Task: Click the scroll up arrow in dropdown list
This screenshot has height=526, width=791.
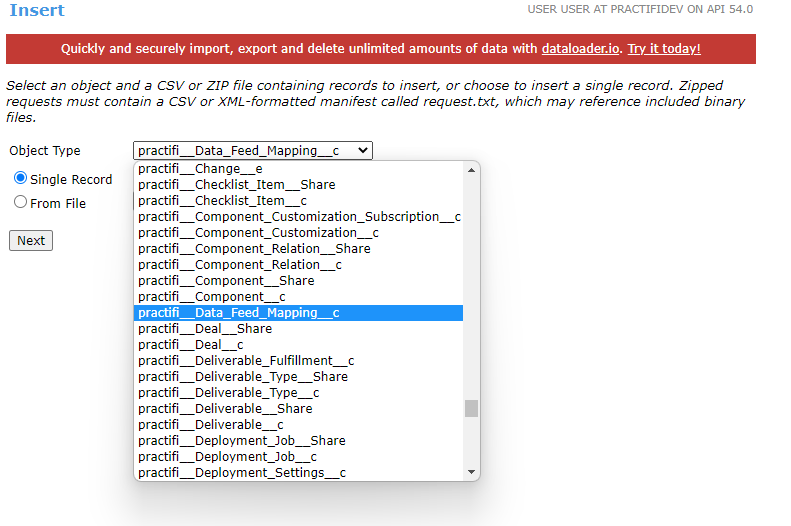Action: tap(471, 170)
